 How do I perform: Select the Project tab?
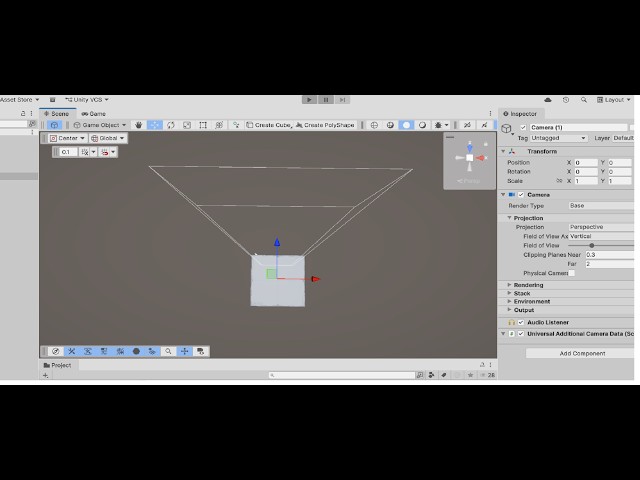click(58, 365)
